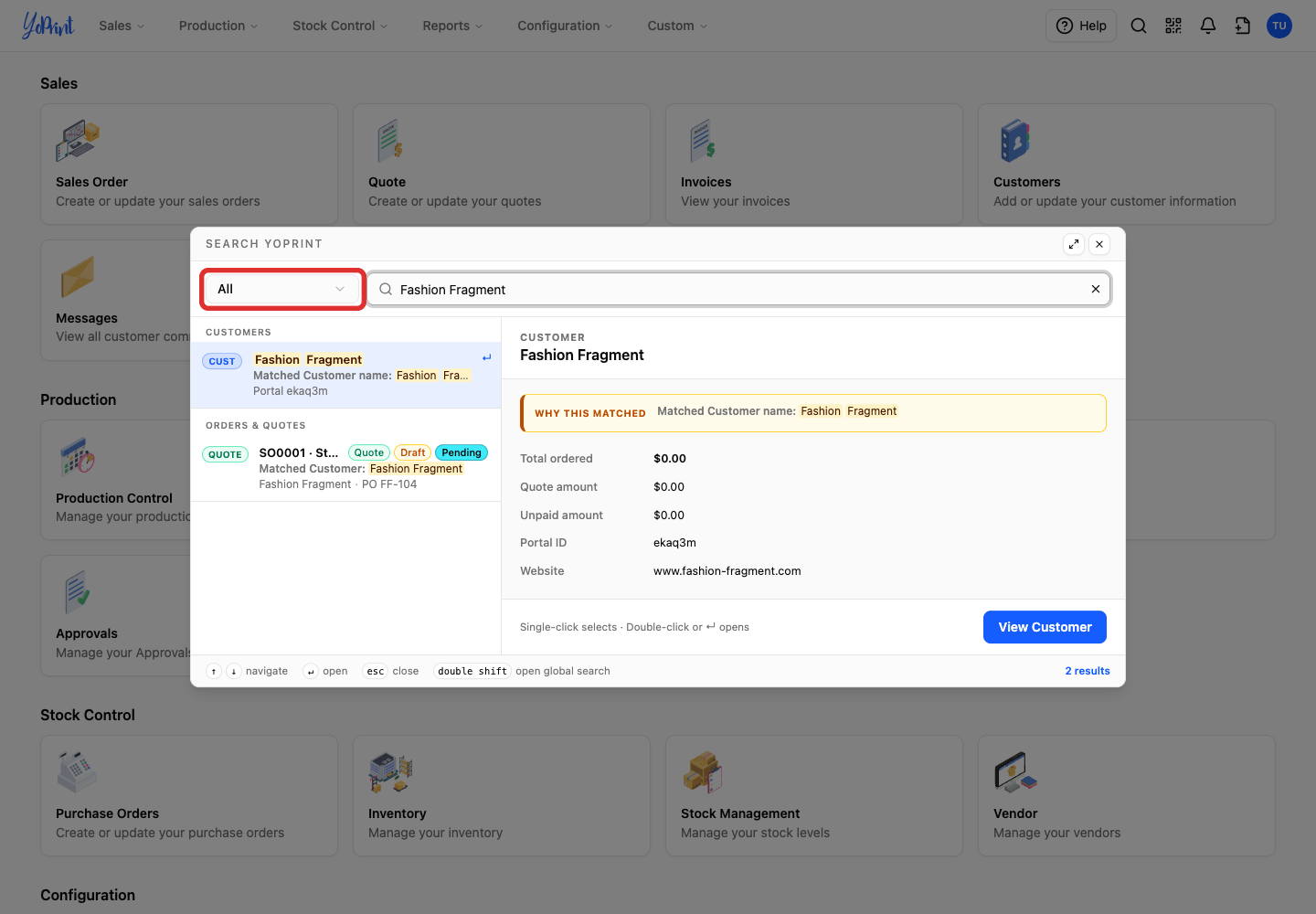Image resolution: width=1316 pixels, height=914 pixels.
Task: Select the SO0001 quote result
Action: click(x=345, y=468)
